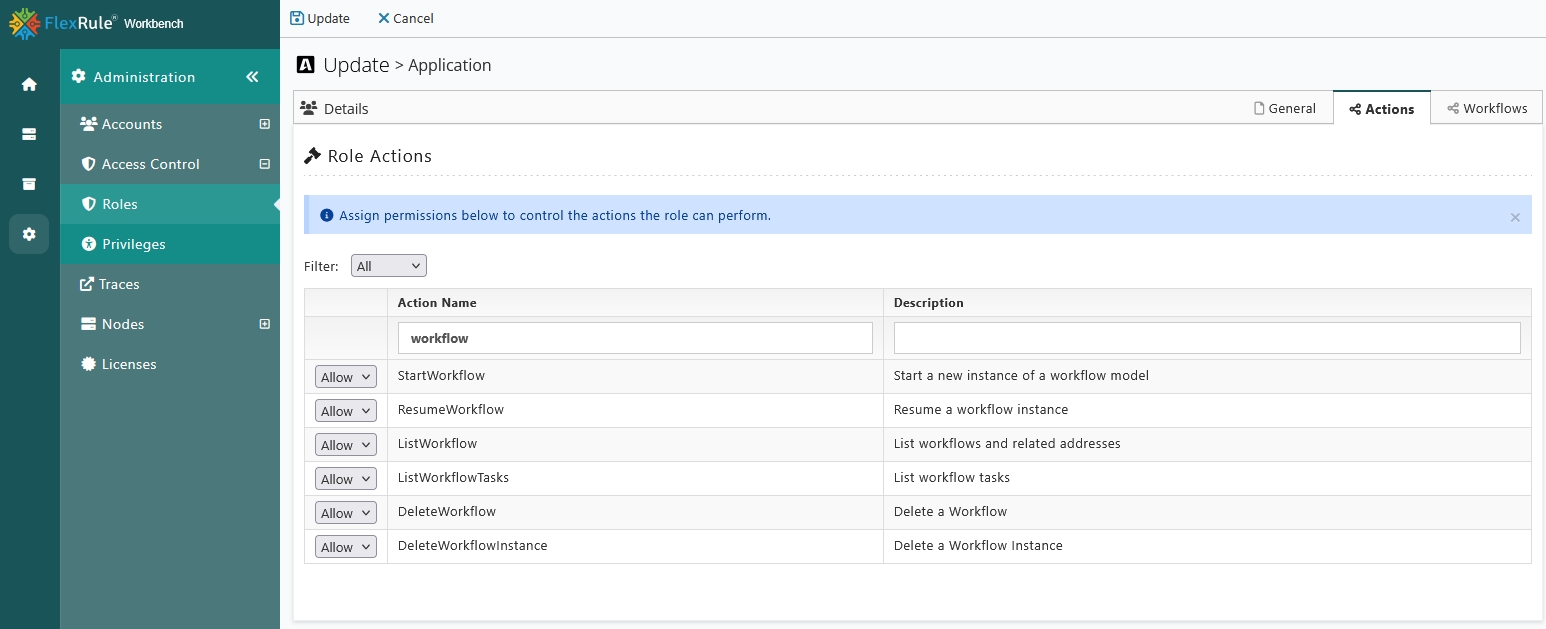Open Traces in the sidebar
This screenshot has width=1546, height=629.
click(170, 284)
